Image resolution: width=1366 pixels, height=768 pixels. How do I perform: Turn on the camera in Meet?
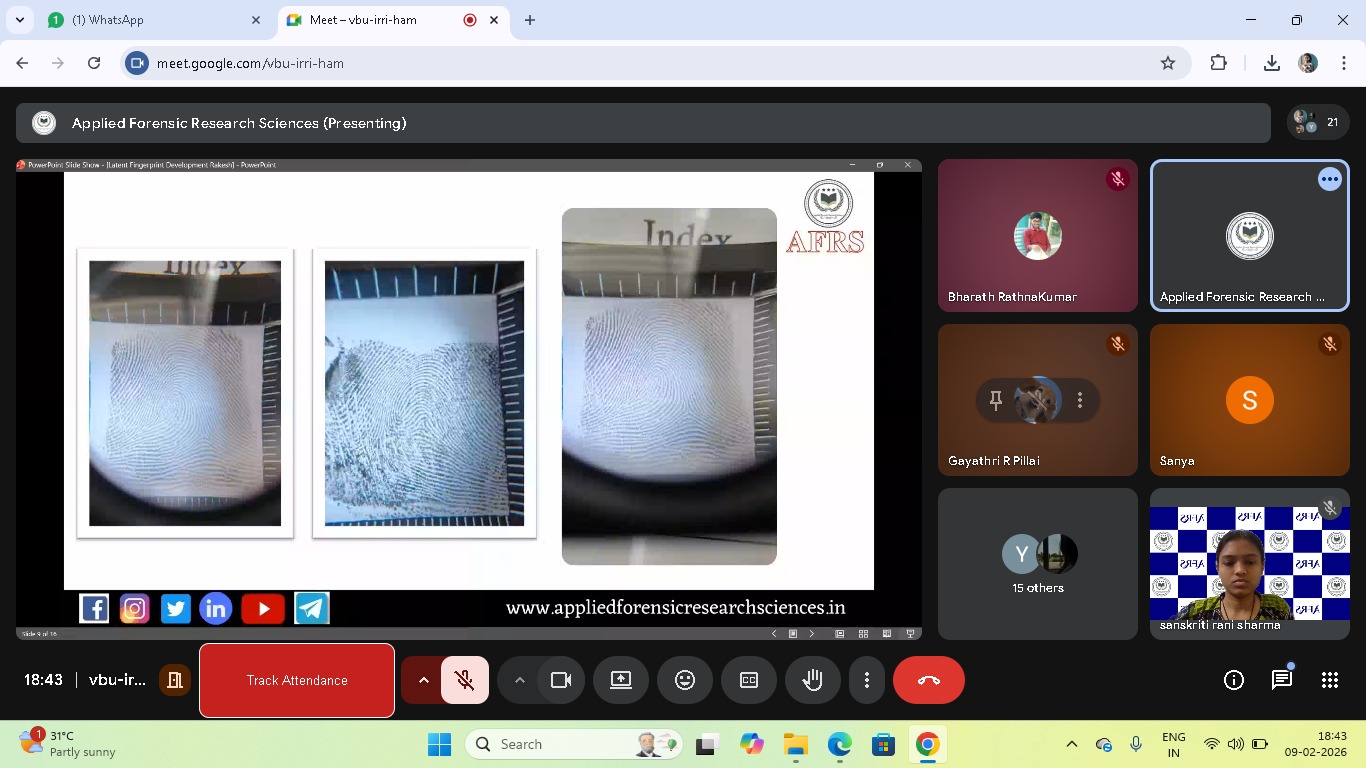[x=561, y=680]
